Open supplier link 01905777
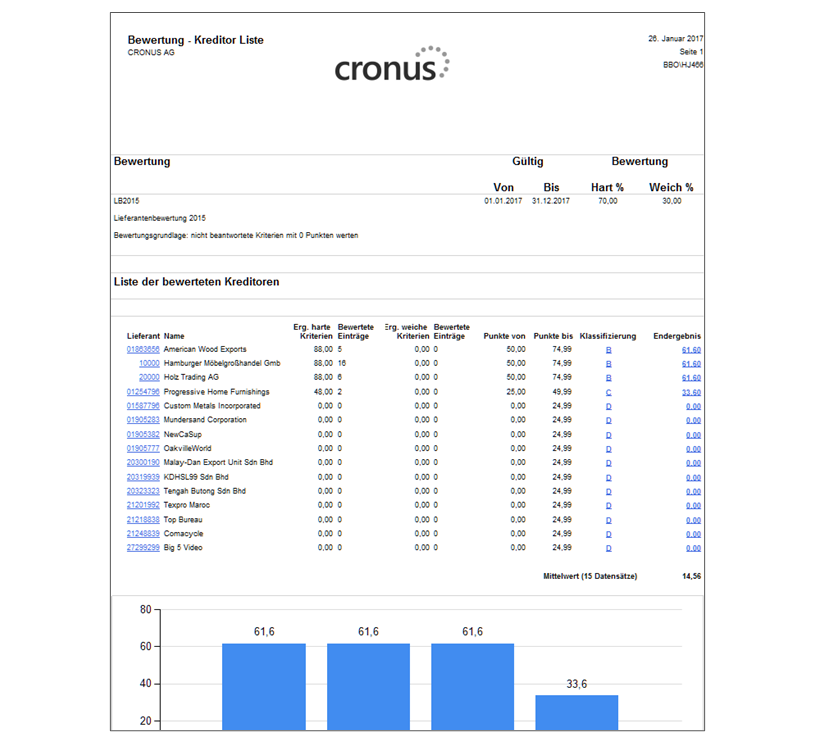 click(x=143, y=449)
